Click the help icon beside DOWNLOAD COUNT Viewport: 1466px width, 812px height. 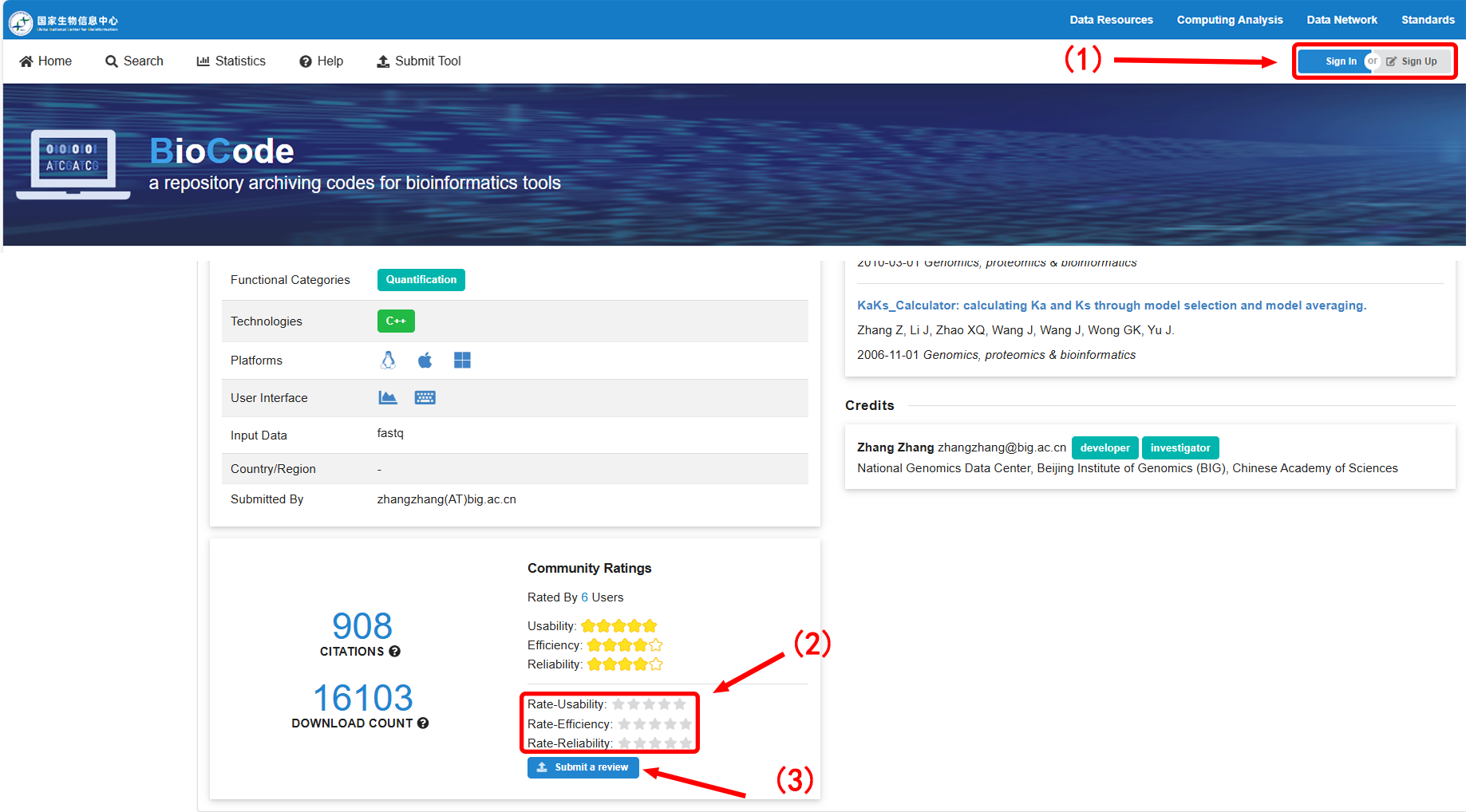[423, 723]
